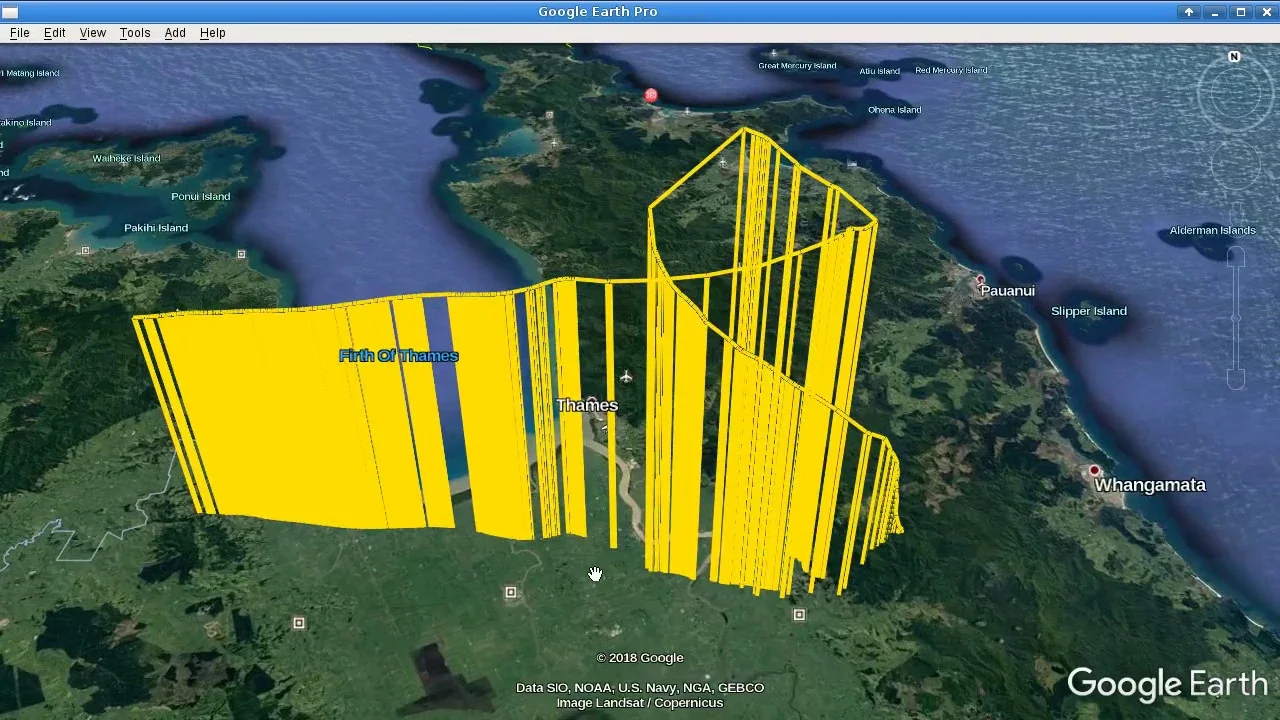Click the window menu icon in title bar
The image size is (1280, 720).
point(10,12)
